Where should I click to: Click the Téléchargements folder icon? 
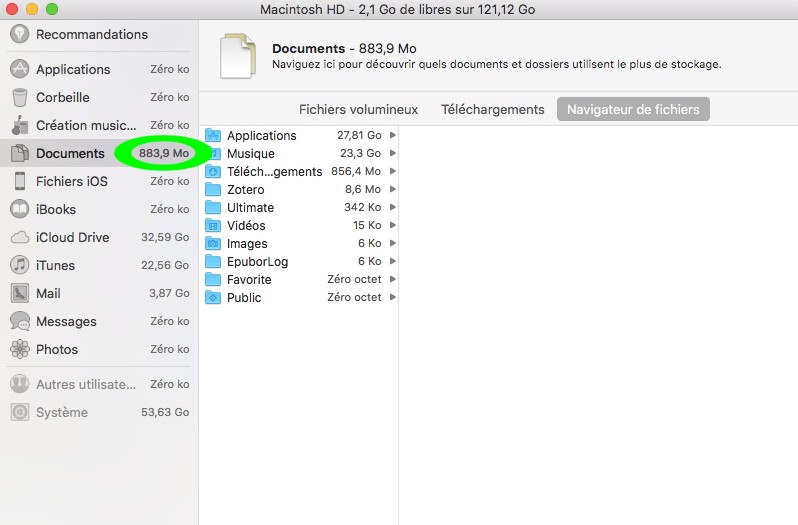(x=213, y=171)
